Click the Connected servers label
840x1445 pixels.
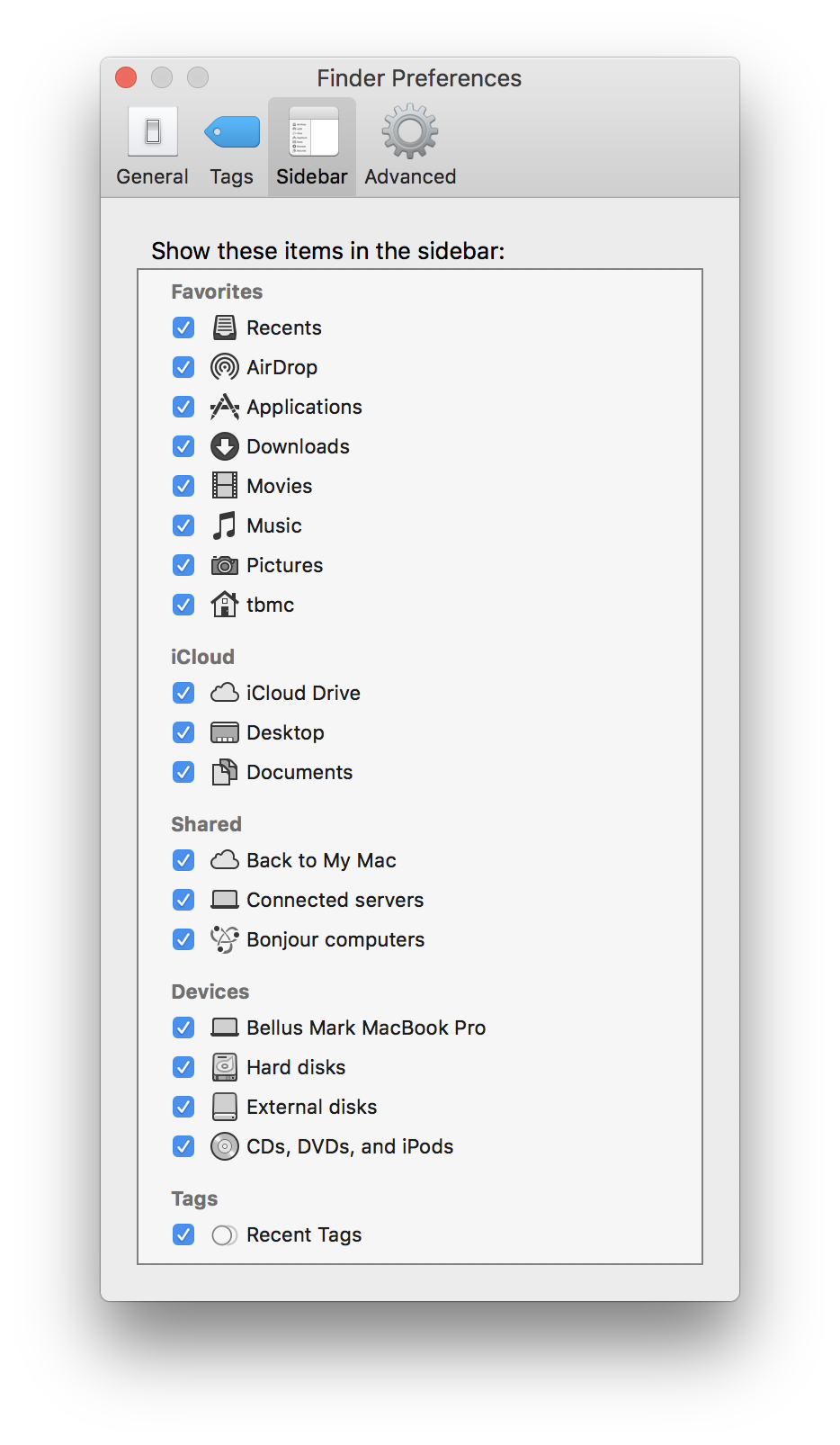(335, 900)
